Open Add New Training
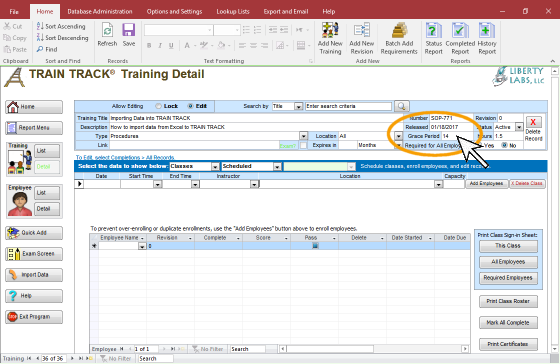The image size is (560, 364). pos(330,39)
